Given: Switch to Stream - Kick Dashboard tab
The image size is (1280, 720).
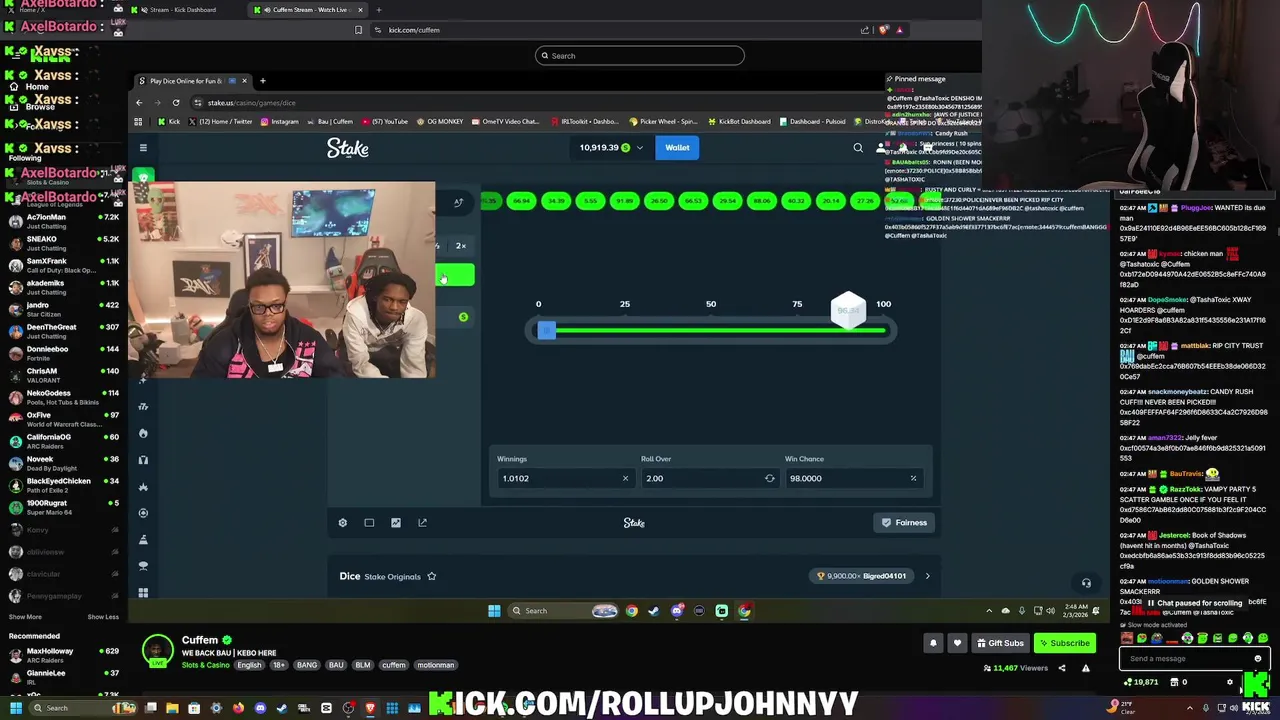Looking at the screenshot, I should click(180, 10).
